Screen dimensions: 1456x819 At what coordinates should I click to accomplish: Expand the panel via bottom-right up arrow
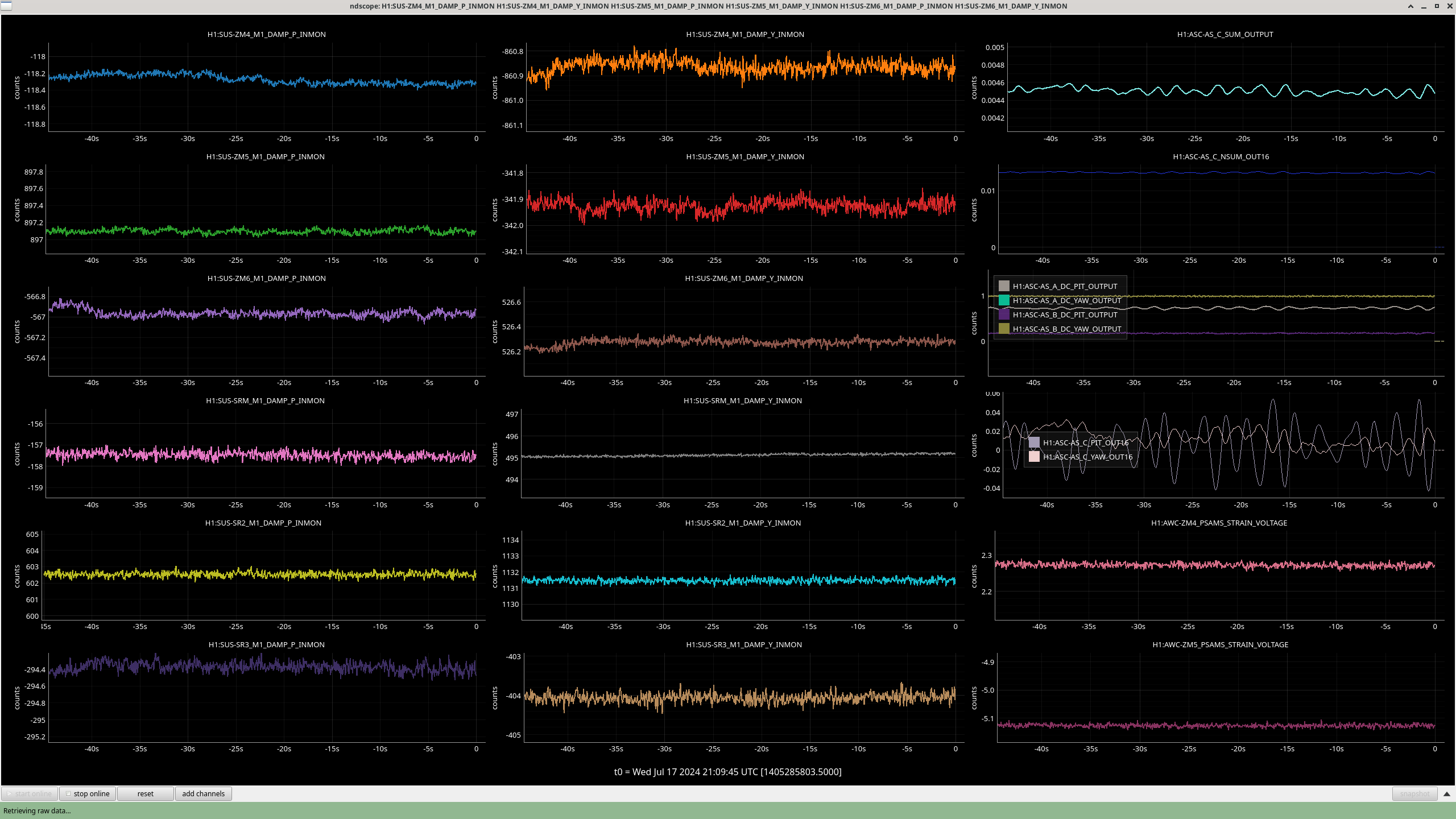click(1447, 793)
